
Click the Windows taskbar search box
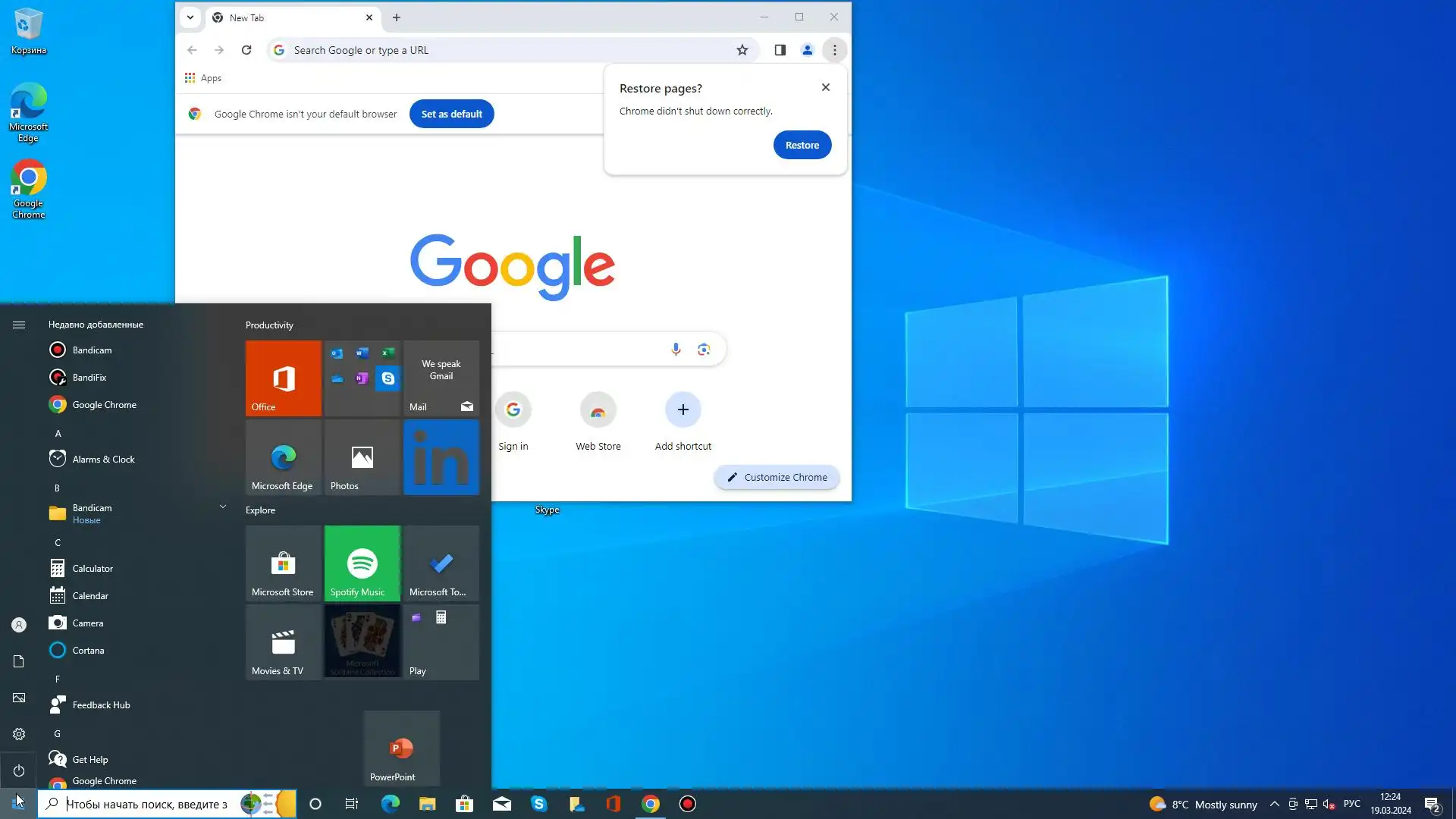[x=144, y=804]
